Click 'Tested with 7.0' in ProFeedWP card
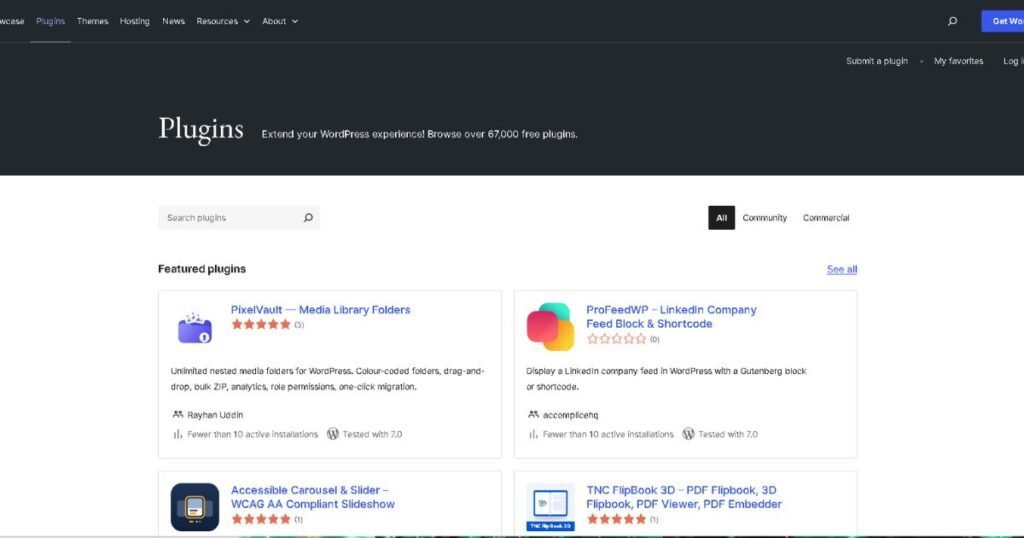Viewport: 1024px width, 538px height. pyautogui.click(x=728, y=434)
